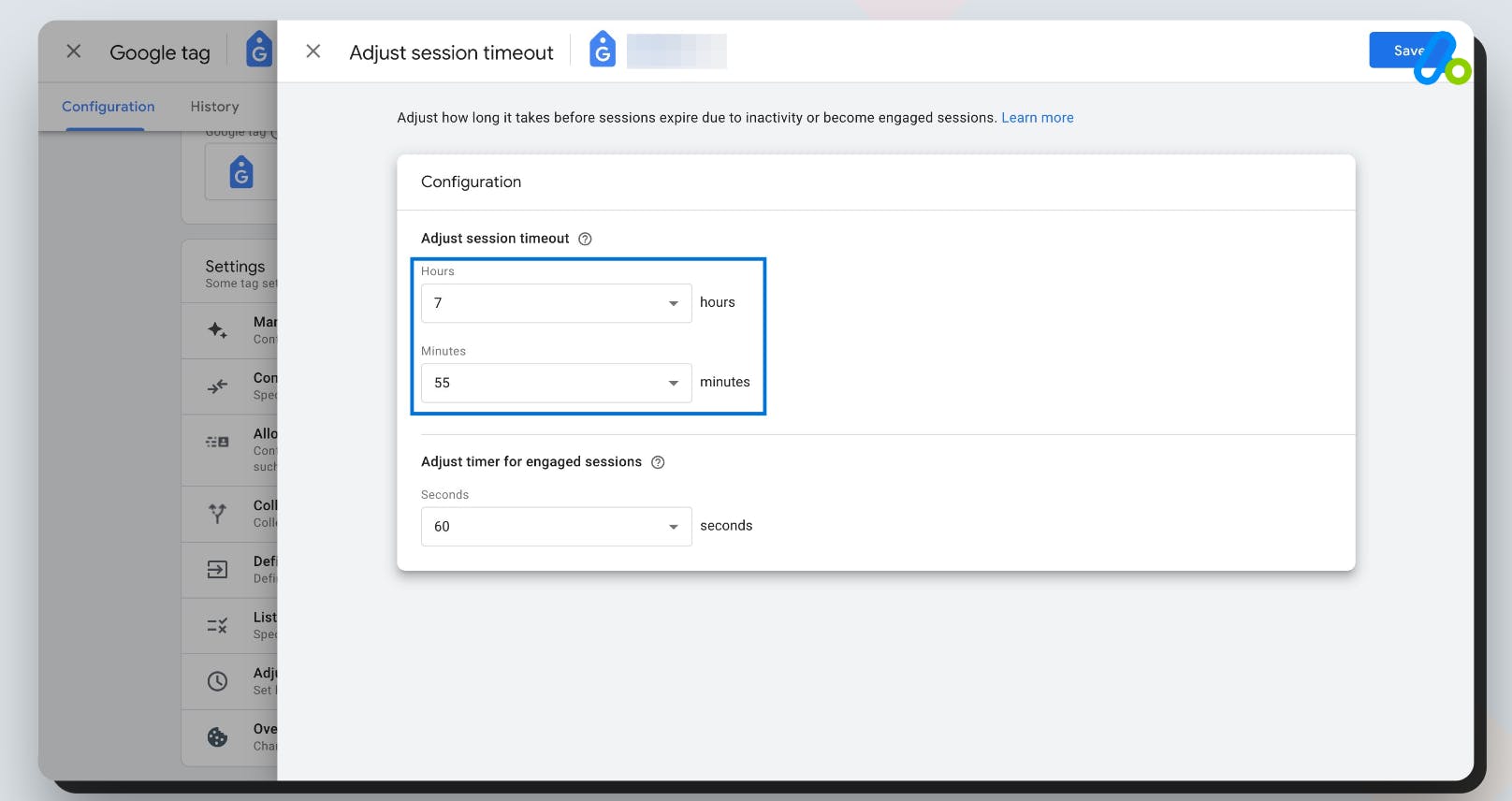
Task: Click the Google tag badge icon in header
Action: pyautogui.click(x=603, y=51)
